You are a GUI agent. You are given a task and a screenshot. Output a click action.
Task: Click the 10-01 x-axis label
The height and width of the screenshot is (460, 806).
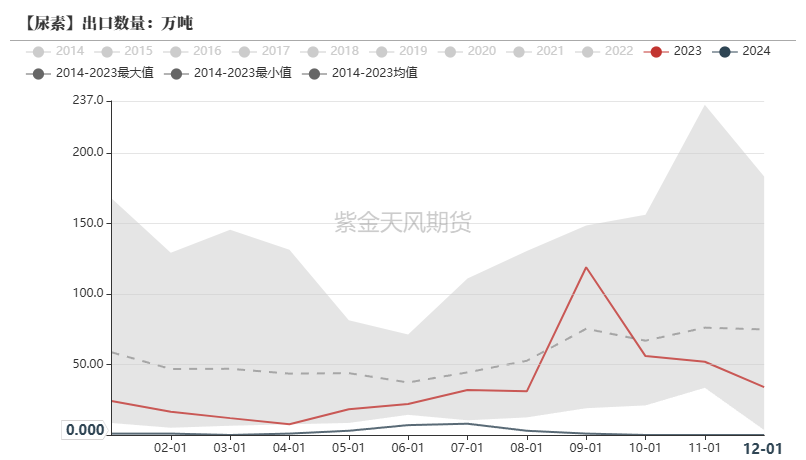click(x=645, y=448)
